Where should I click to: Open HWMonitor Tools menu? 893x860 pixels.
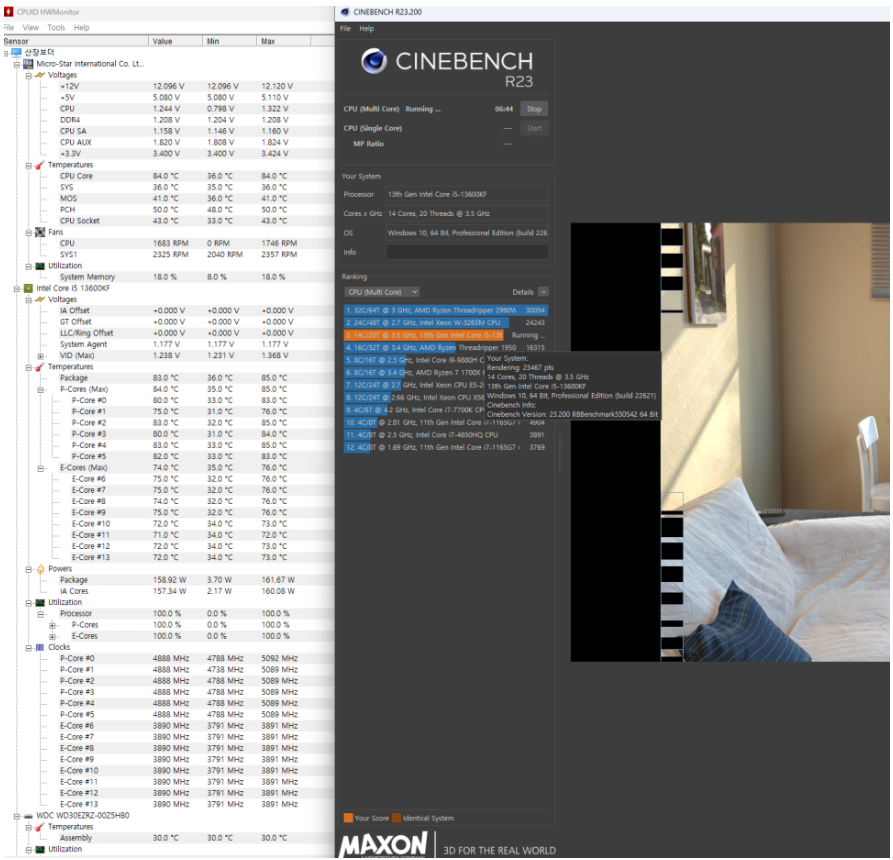point(56,27)
